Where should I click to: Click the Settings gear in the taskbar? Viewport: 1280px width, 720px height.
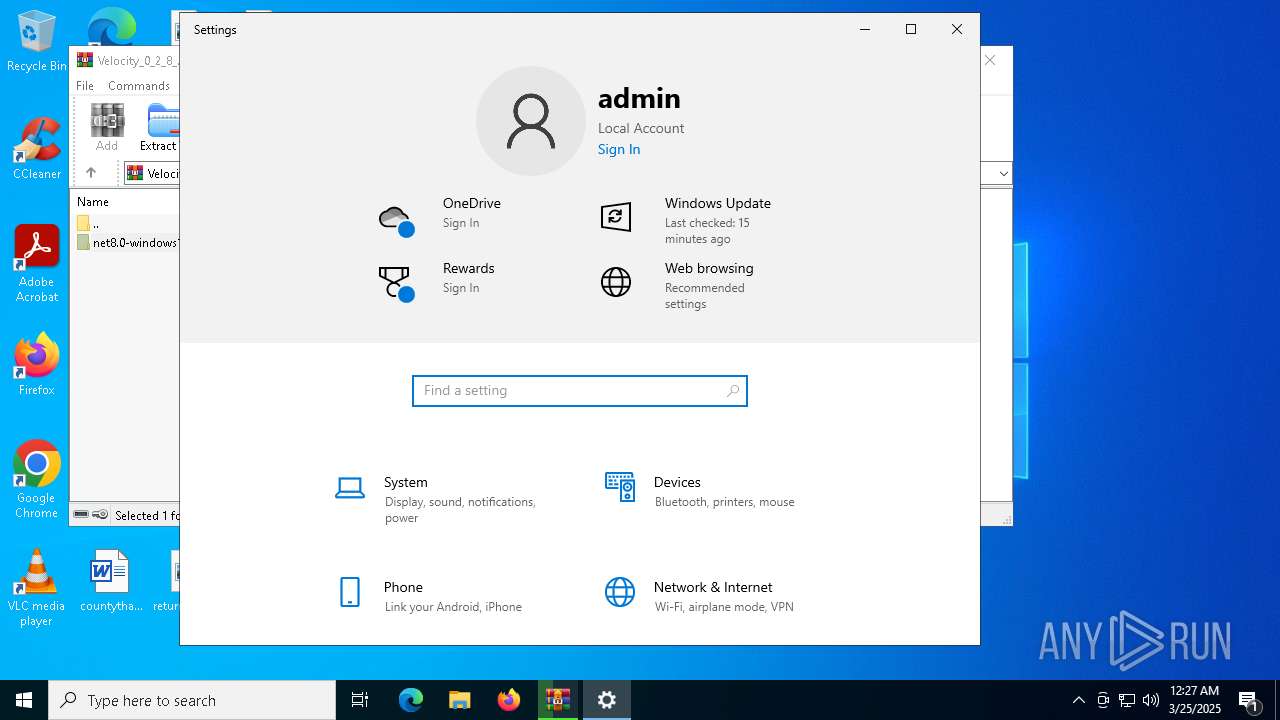click(x=607, y=700)
